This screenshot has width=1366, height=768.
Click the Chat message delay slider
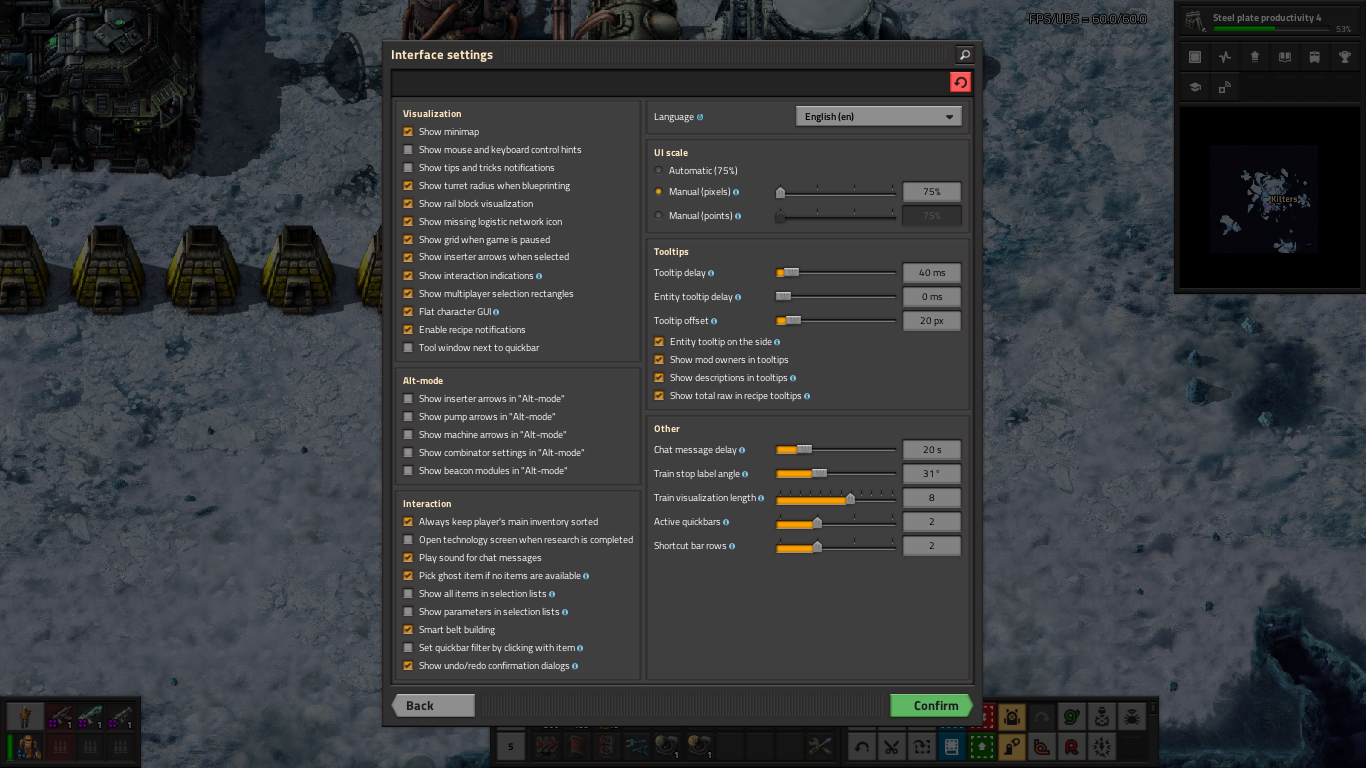click(835, 450)
